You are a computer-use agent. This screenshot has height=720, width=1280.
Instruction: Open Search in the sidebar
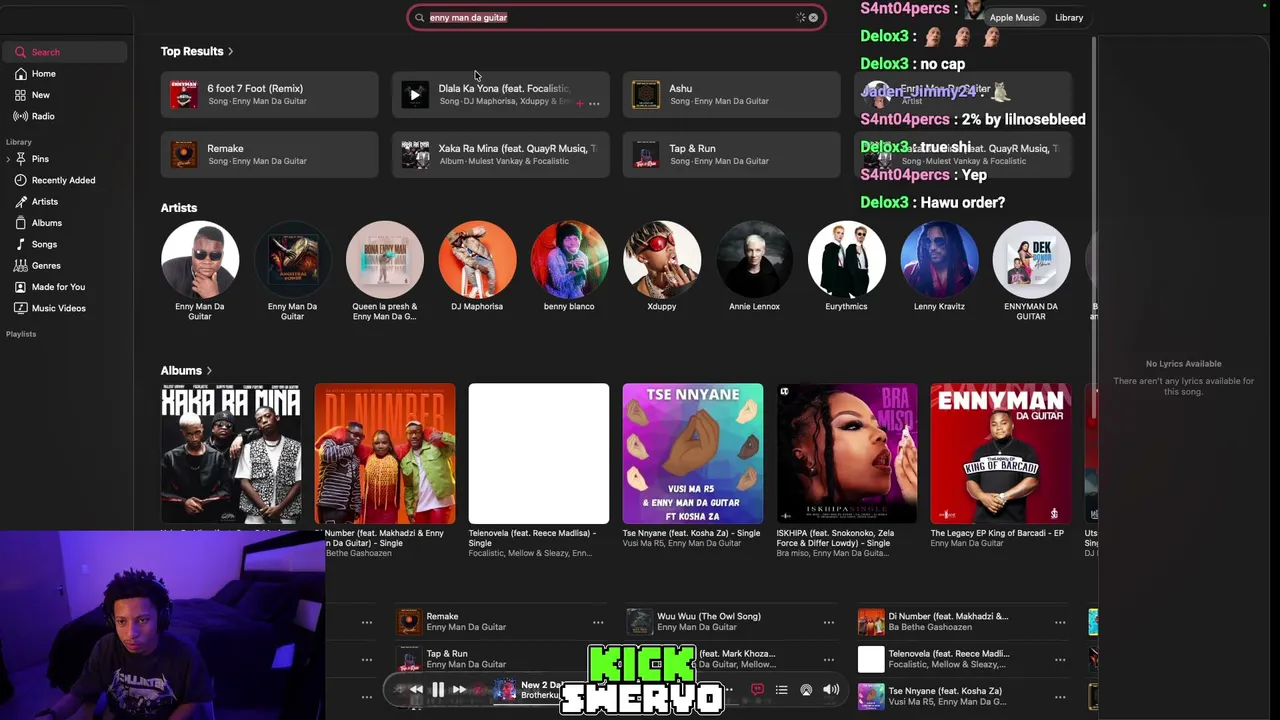click(x=63, y=52)
